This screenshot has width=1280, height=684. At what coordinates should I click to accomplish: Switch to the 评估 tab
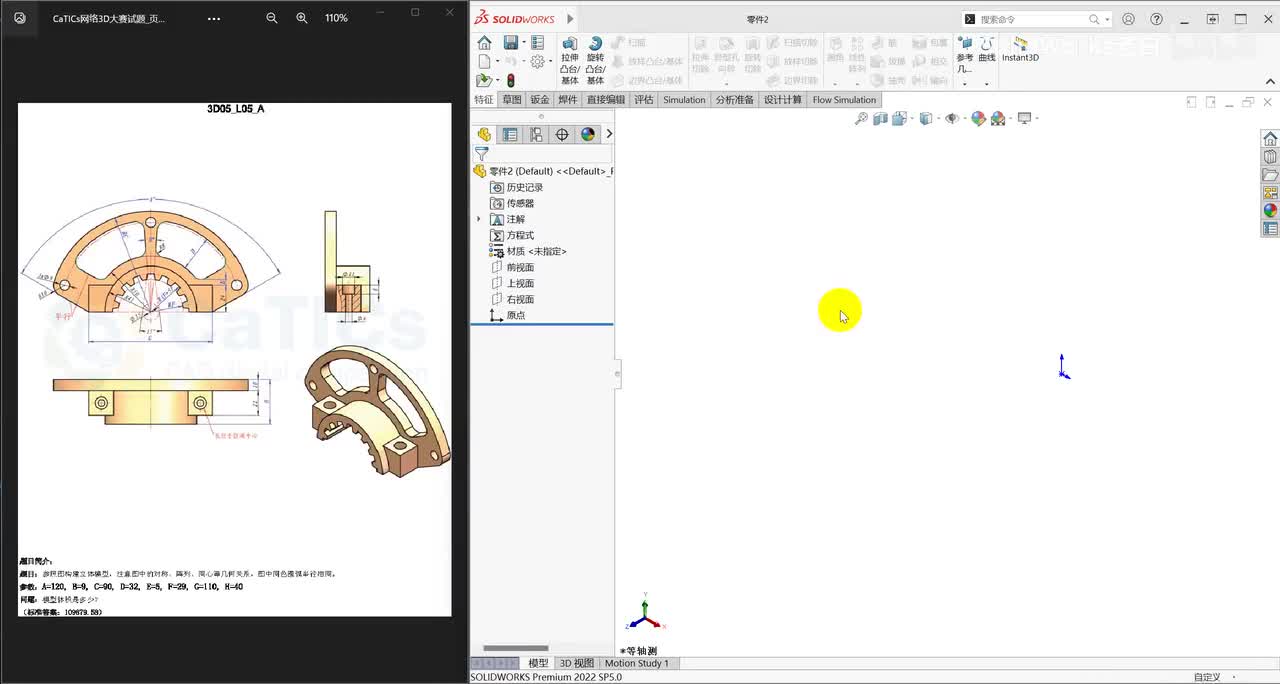coord(644,100)
